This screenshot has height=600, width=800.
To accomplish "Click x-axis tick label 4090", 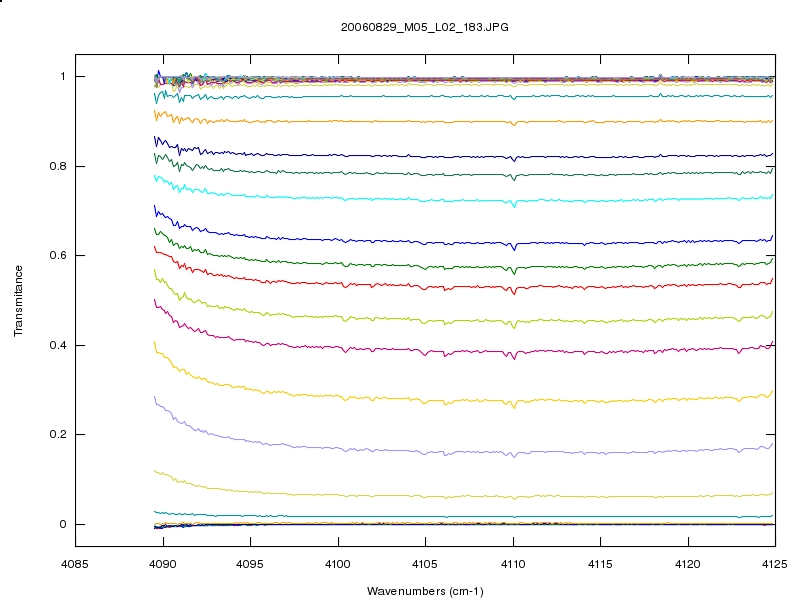I will (x=163, y=564).
